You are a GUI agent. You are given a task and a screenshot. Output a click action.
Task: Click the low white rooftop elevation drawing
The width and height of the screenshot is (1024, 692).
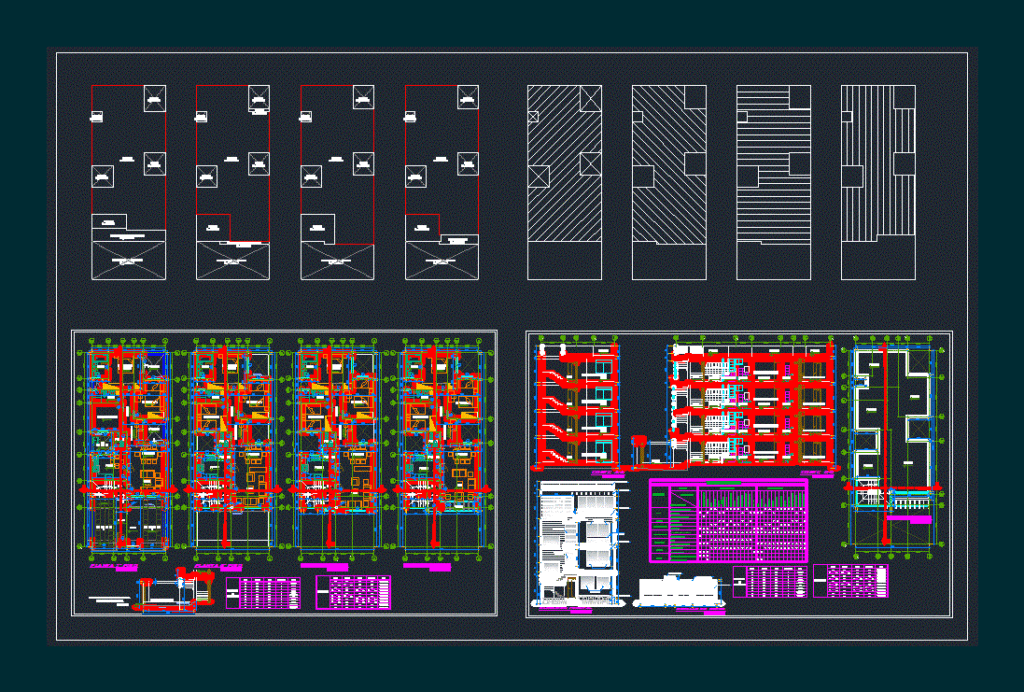tap(679, 591)
